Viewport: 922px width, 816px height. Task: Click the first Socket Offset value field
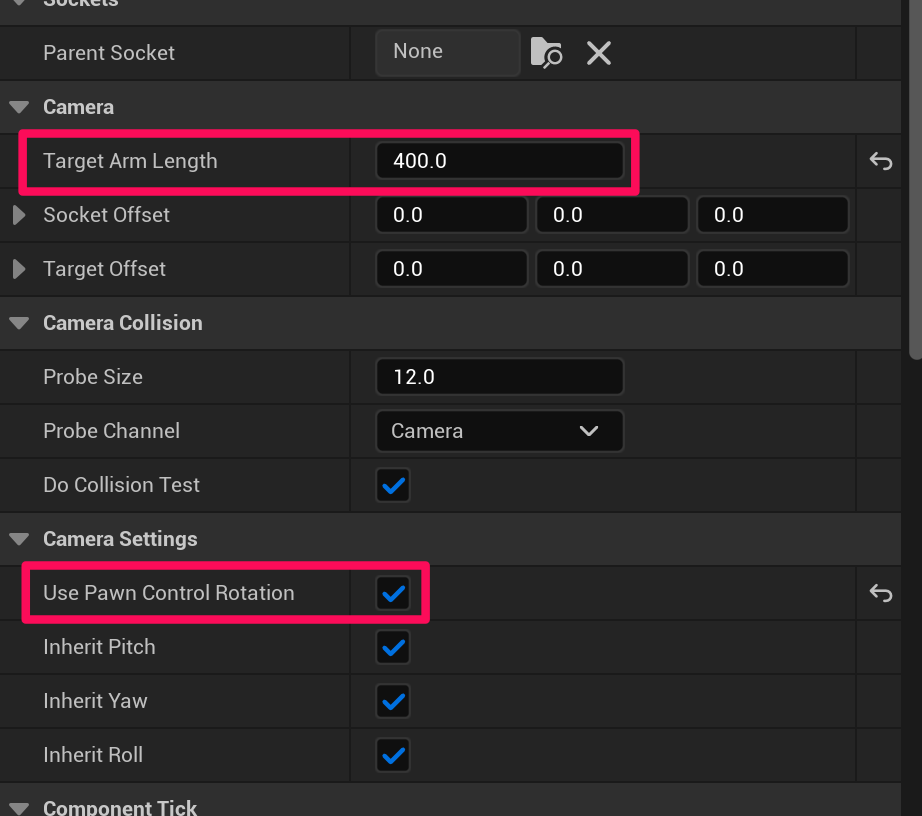tap(451, 215)
